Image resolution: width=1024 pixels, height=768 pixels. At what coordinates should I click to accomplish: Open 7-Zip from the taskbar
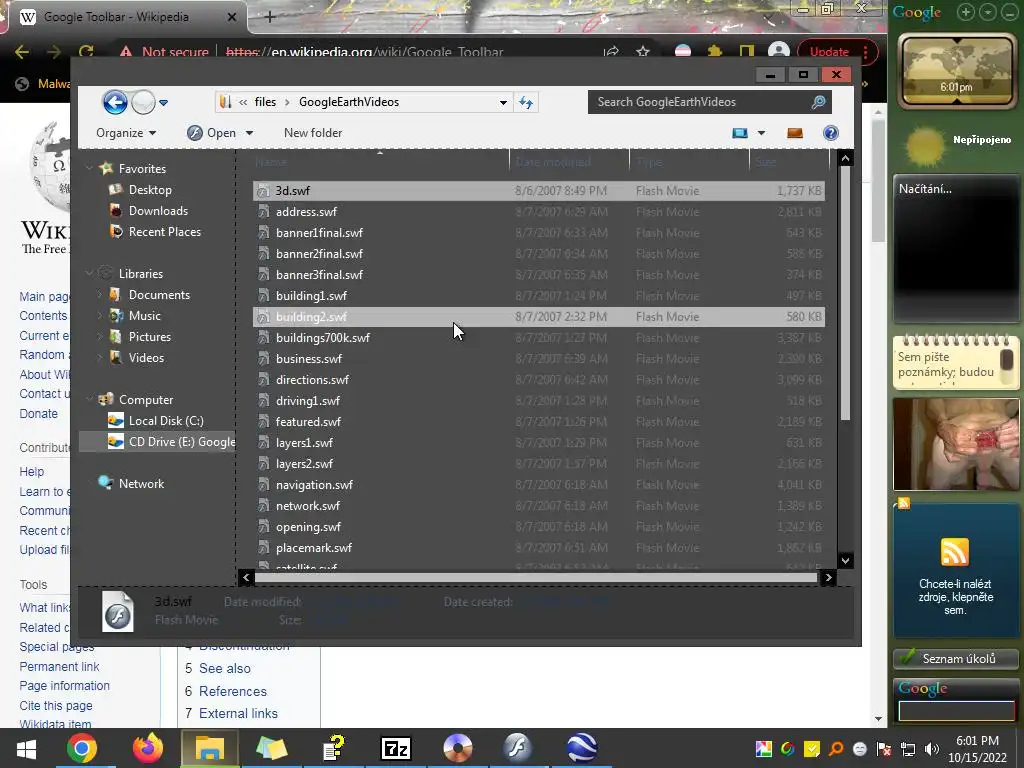(x=396, y=748)
